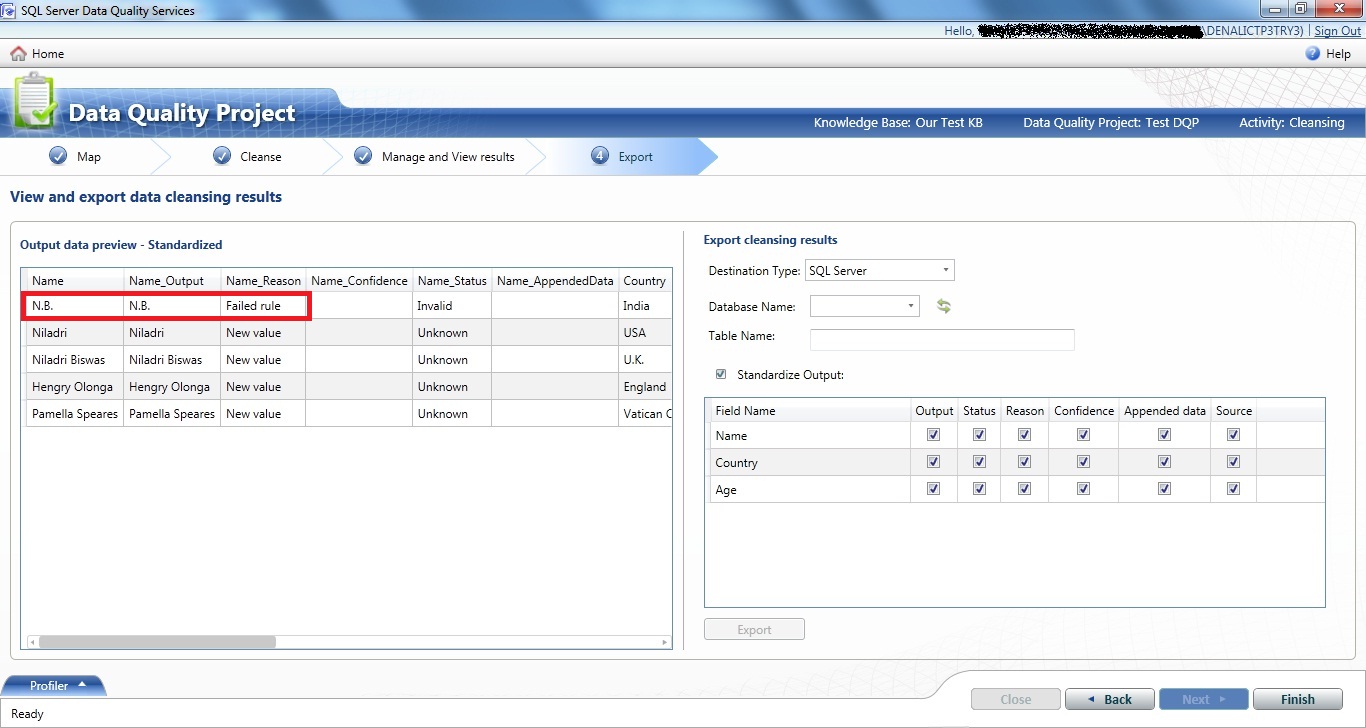Click the Finish button
Viewport: 1366px width, 728px height.
pos(1298,699)
